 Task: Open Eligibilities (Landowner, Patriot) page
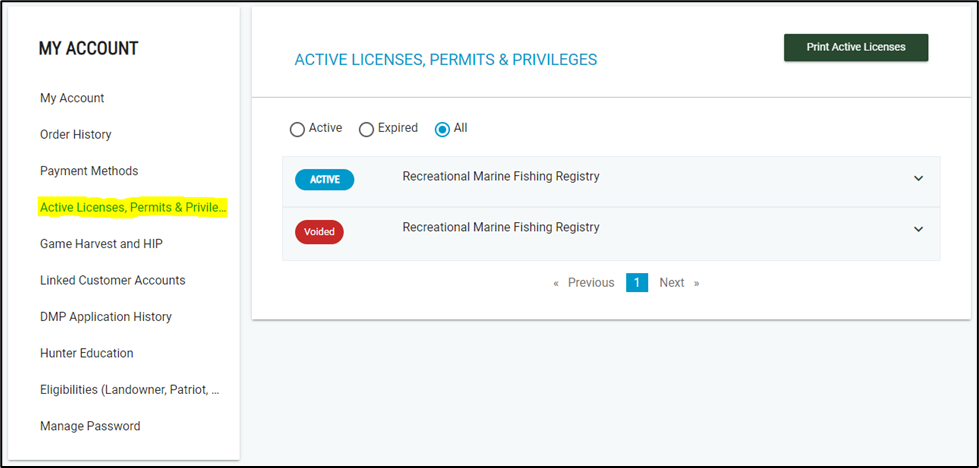point(129,390)
